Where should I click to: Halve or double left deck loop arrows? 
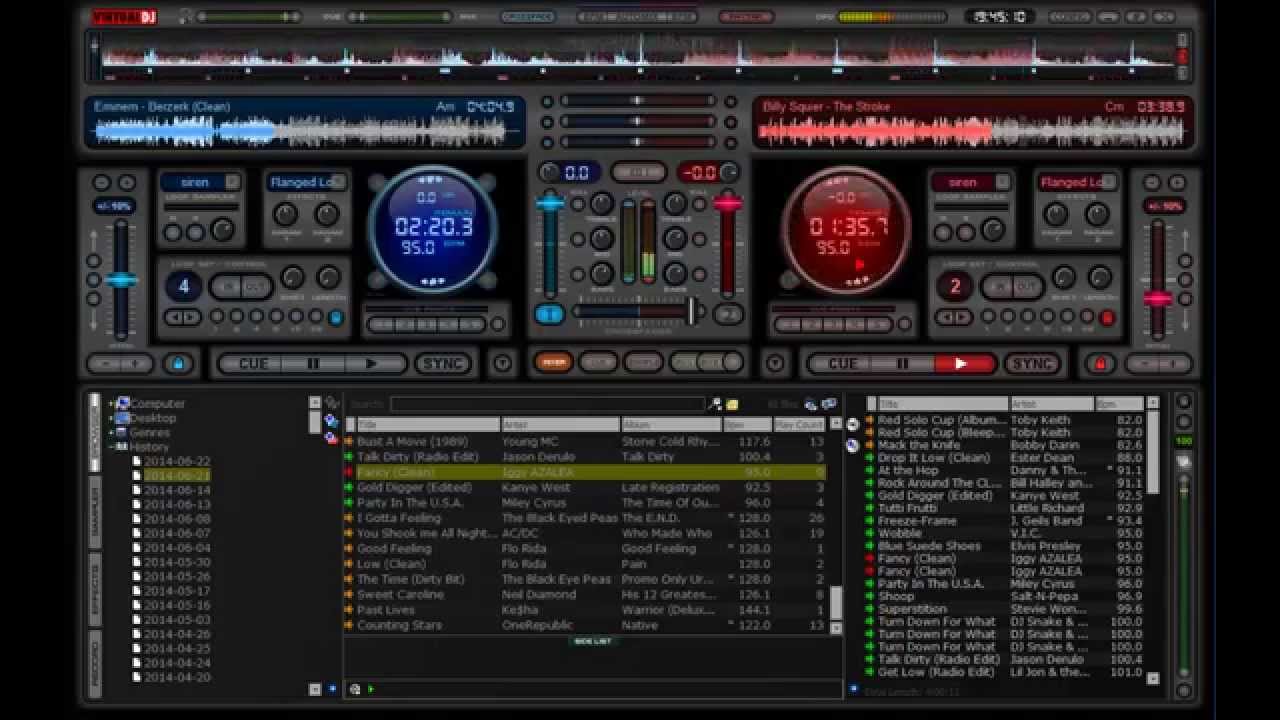(183, 318)
